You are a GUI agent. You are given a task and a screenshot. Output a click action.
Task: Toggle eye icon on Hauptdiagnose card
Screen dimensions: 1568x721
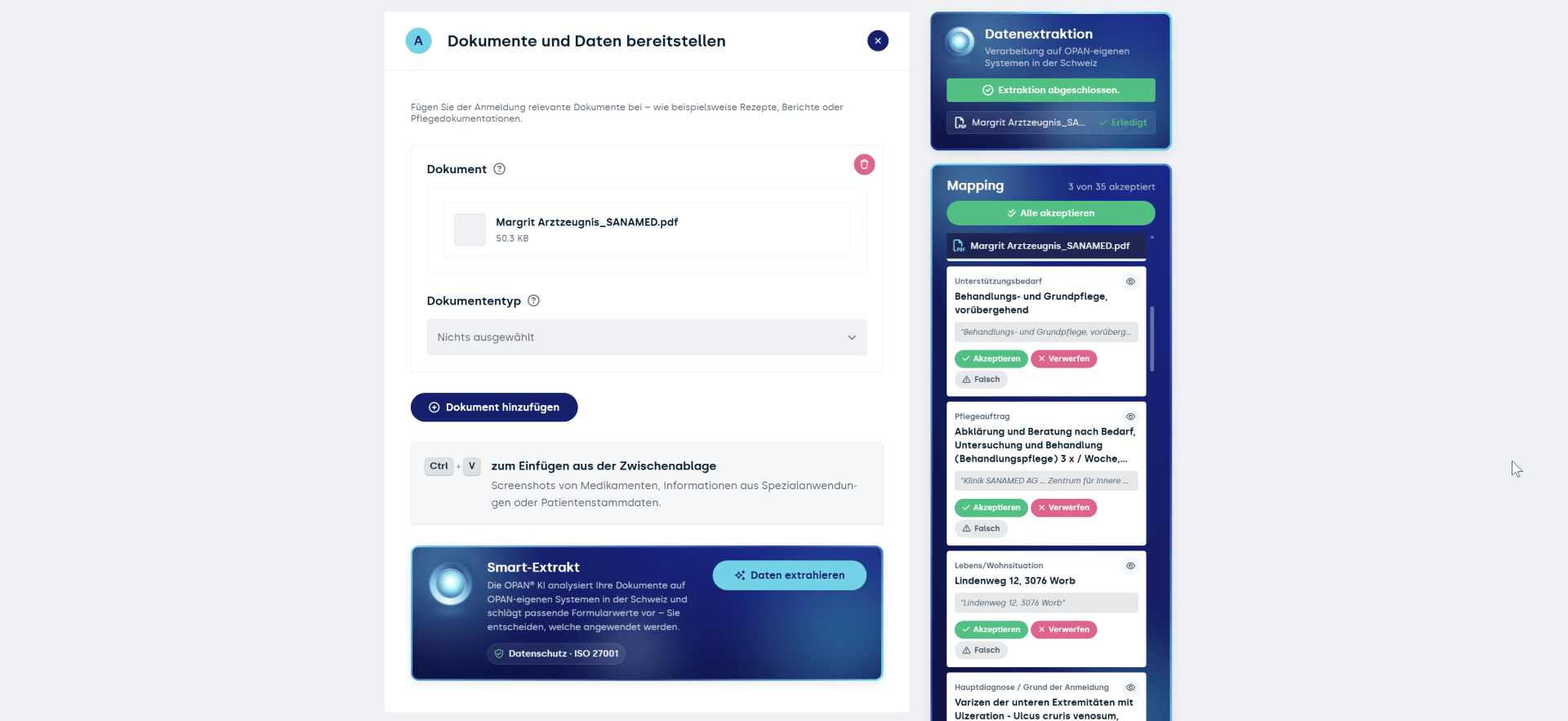coord(1130,688)
